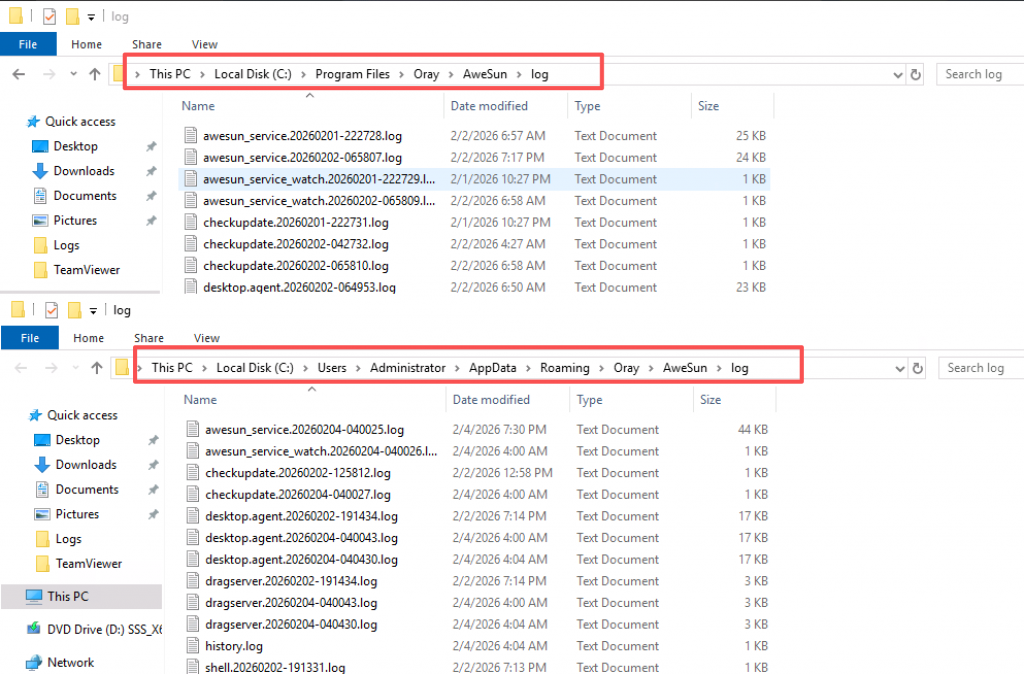
Task: Navigate to Roaming folder via breadcrumb
Action: (x=565, y=368)
